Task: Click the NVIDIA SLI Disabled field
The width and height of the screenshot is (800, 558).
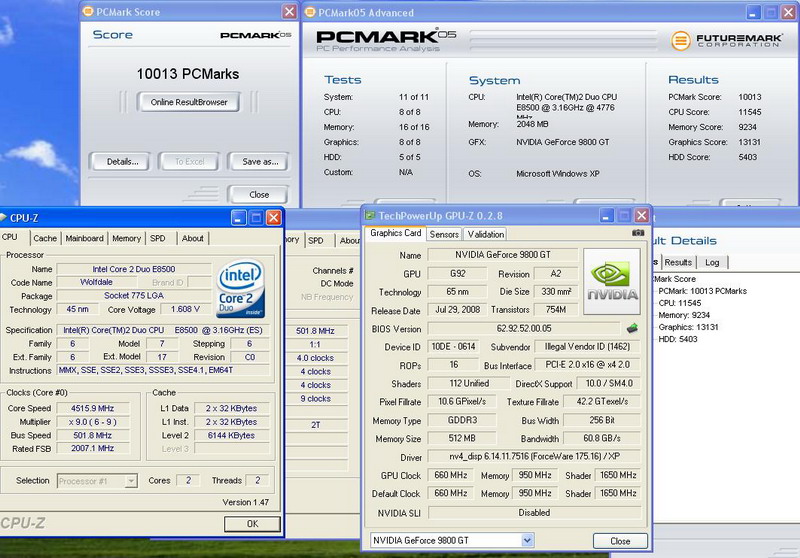Action: [x=534, y=513]
